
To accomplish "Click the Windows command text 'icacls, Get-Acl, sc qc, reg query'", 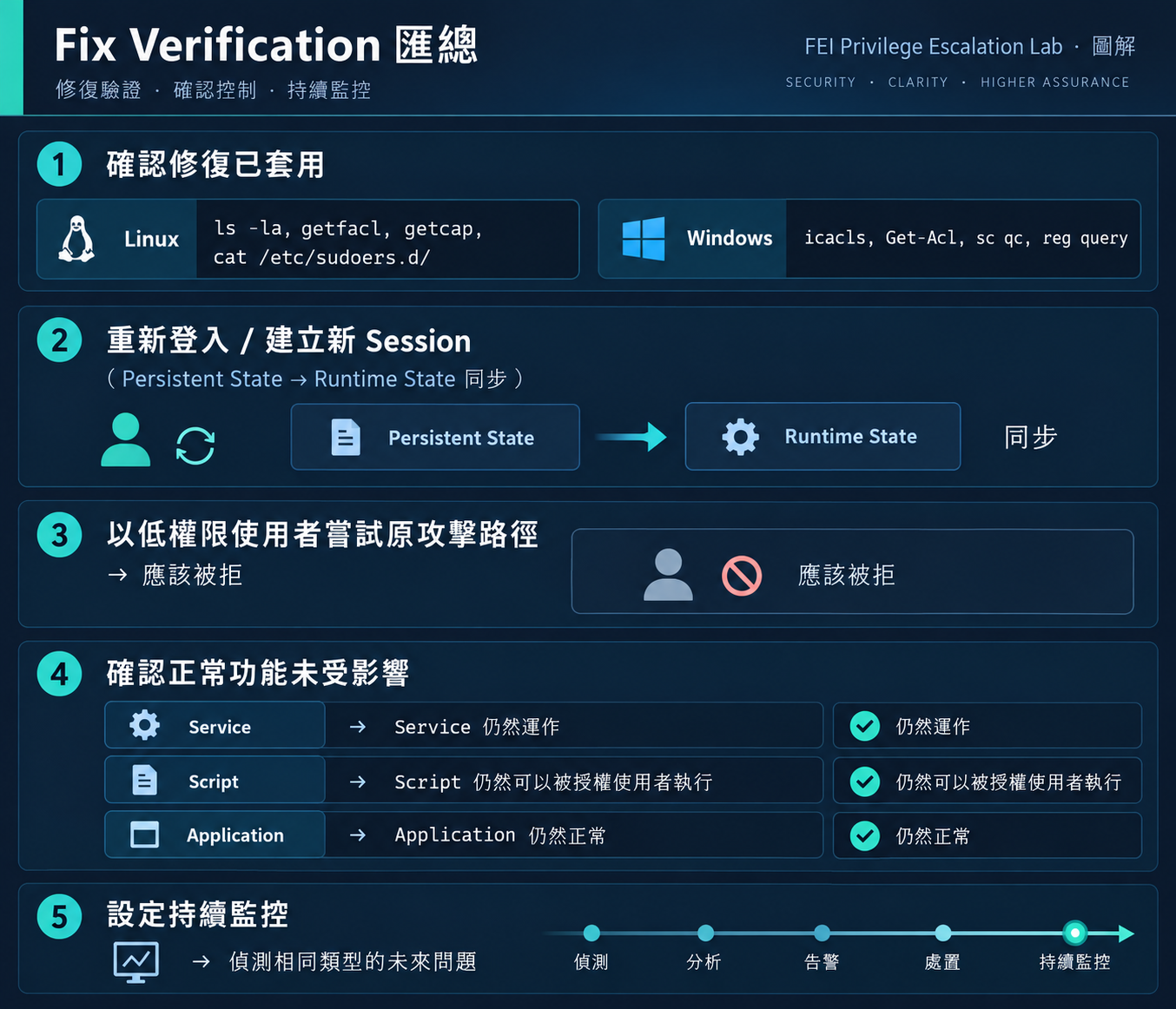I will [966, 238].
